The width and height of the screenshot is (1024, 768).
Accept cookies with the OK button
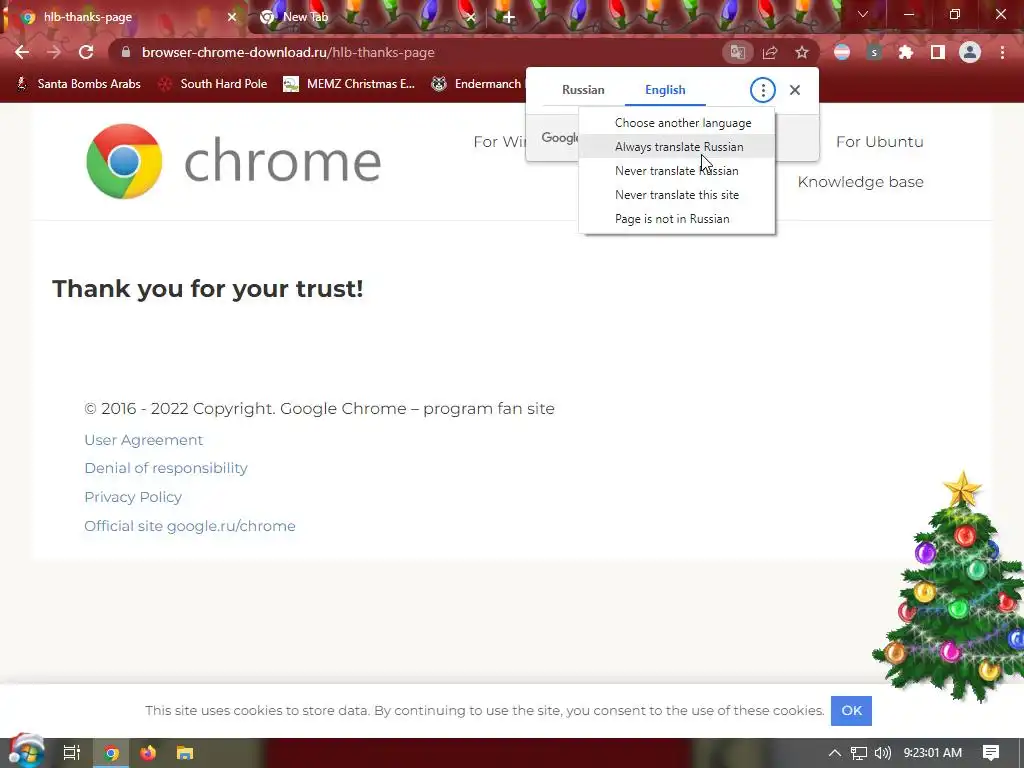[851, 711]
